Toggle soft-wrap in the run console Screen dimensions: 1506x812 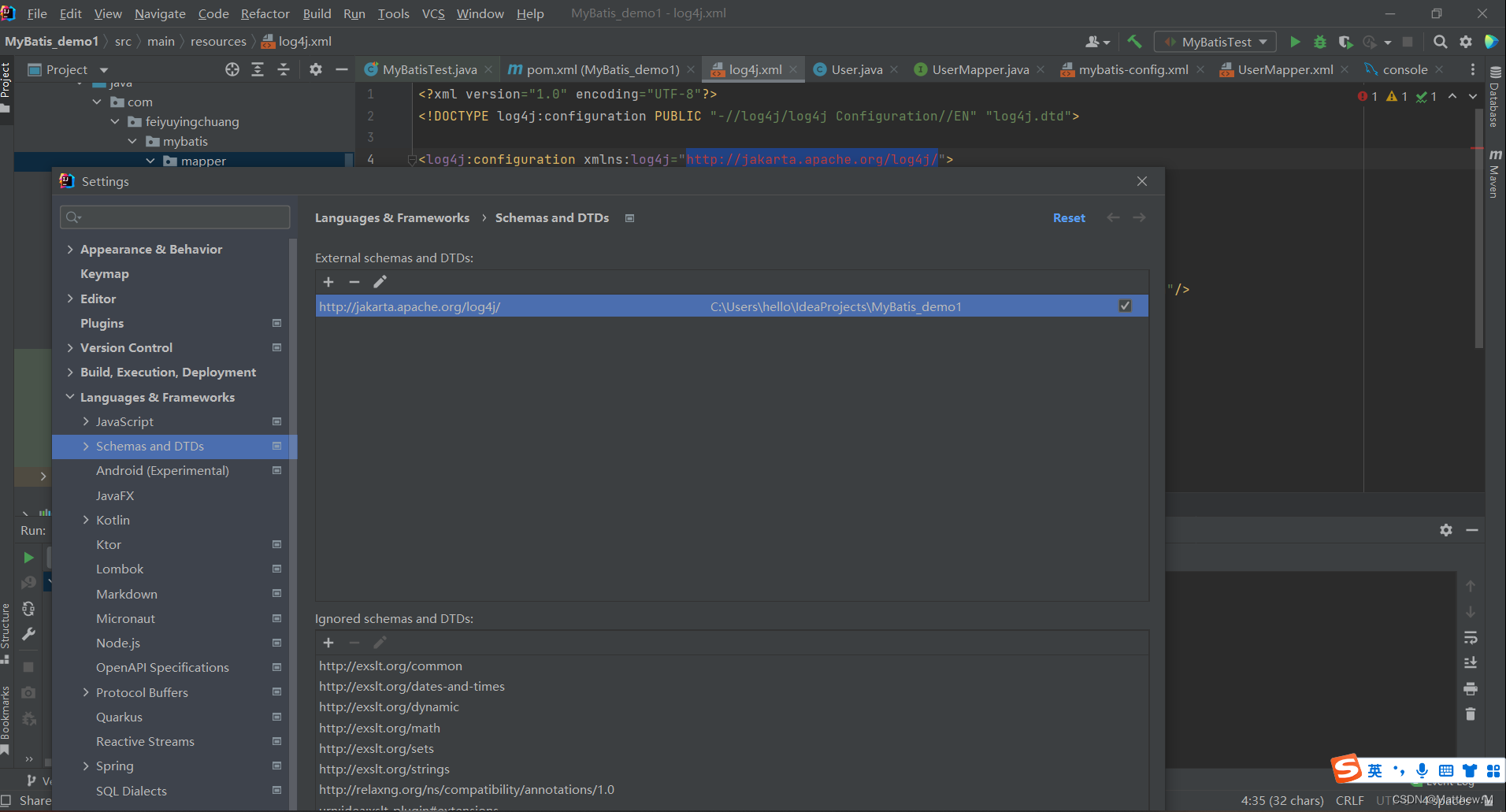click(x=1470, y=637)
